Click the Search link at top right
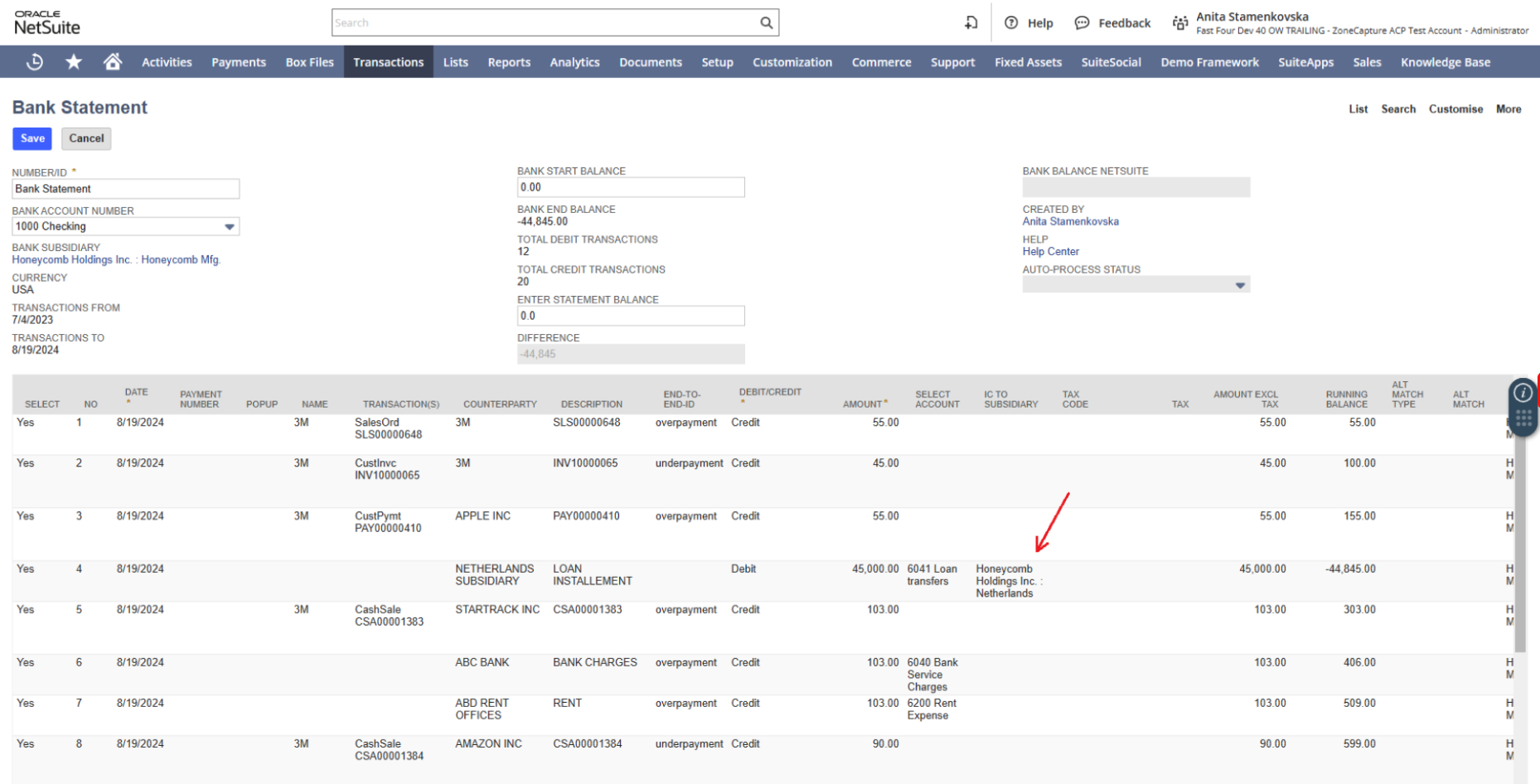 point(1398,109)
